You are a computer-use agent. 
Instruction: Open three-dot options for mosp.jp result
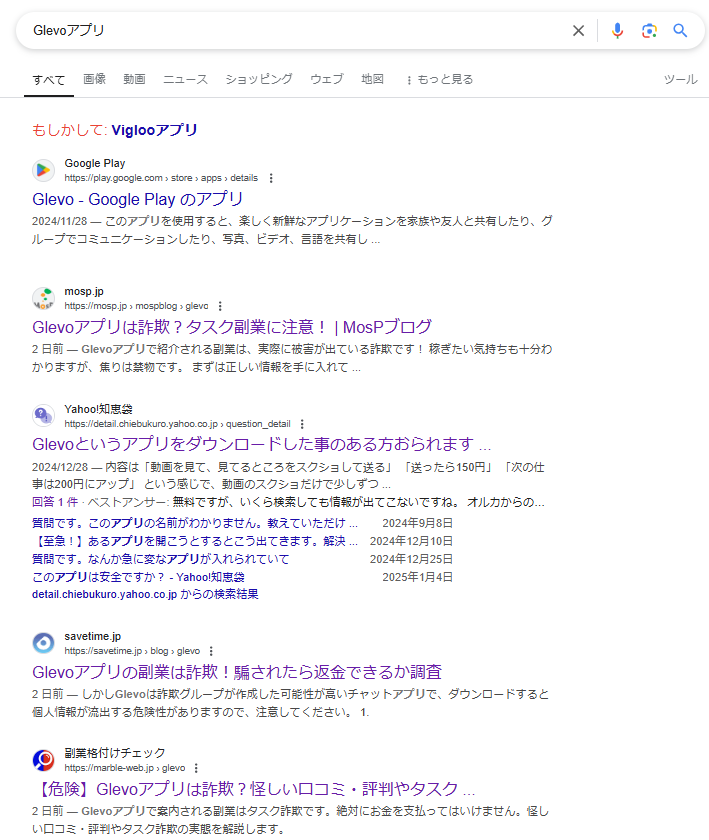tap(220, 306)
